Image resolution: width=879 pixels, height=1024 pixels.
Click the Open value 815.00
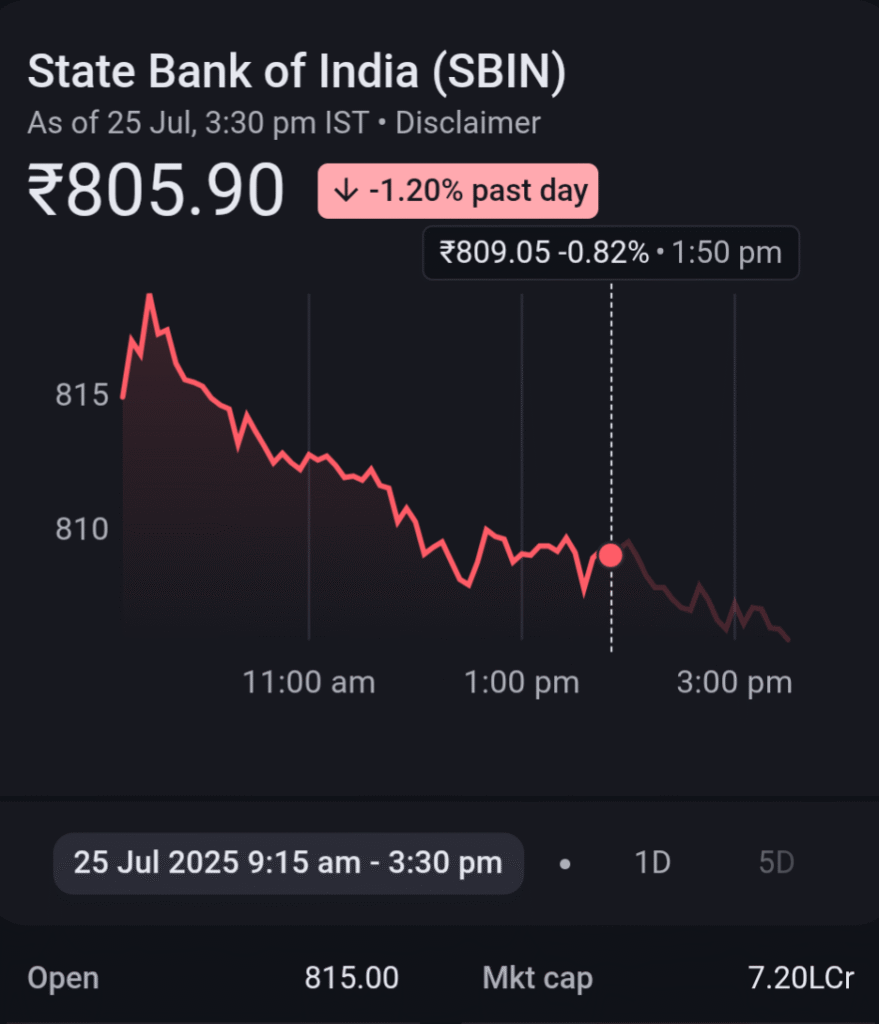point(351,978)
